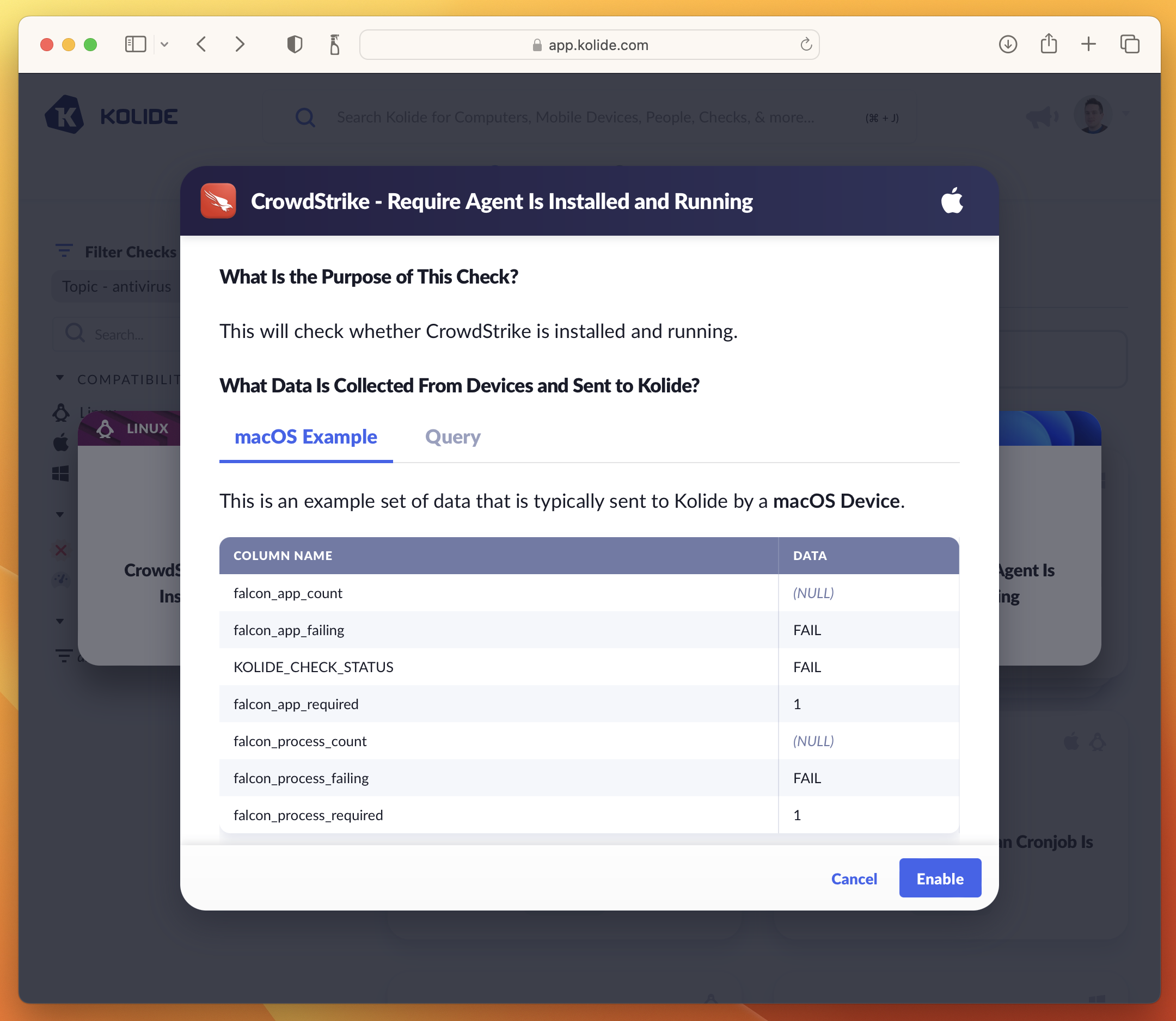Screen dimensions: 1176x1021
Task: Open sidebar options dropdown chevron
Action: click(x=165, y=45)
